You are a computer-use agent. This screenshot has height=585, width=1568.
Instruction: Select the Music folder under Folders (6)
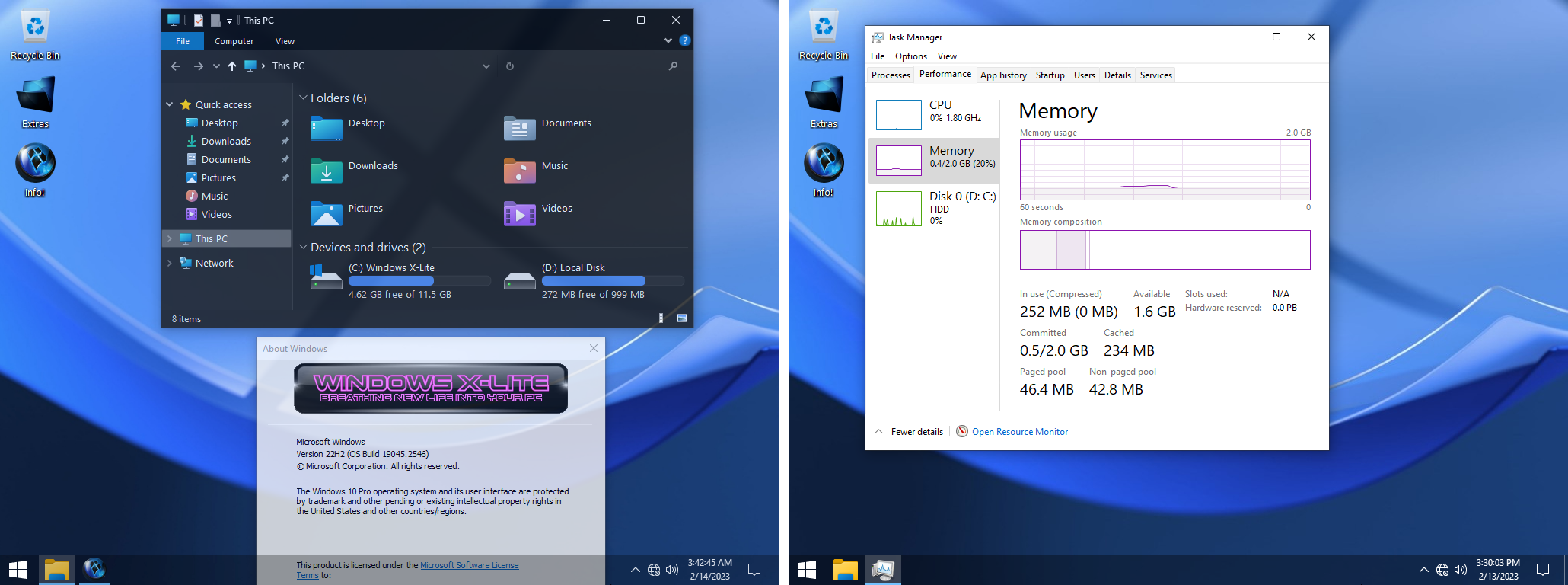(x=536, y=171)
